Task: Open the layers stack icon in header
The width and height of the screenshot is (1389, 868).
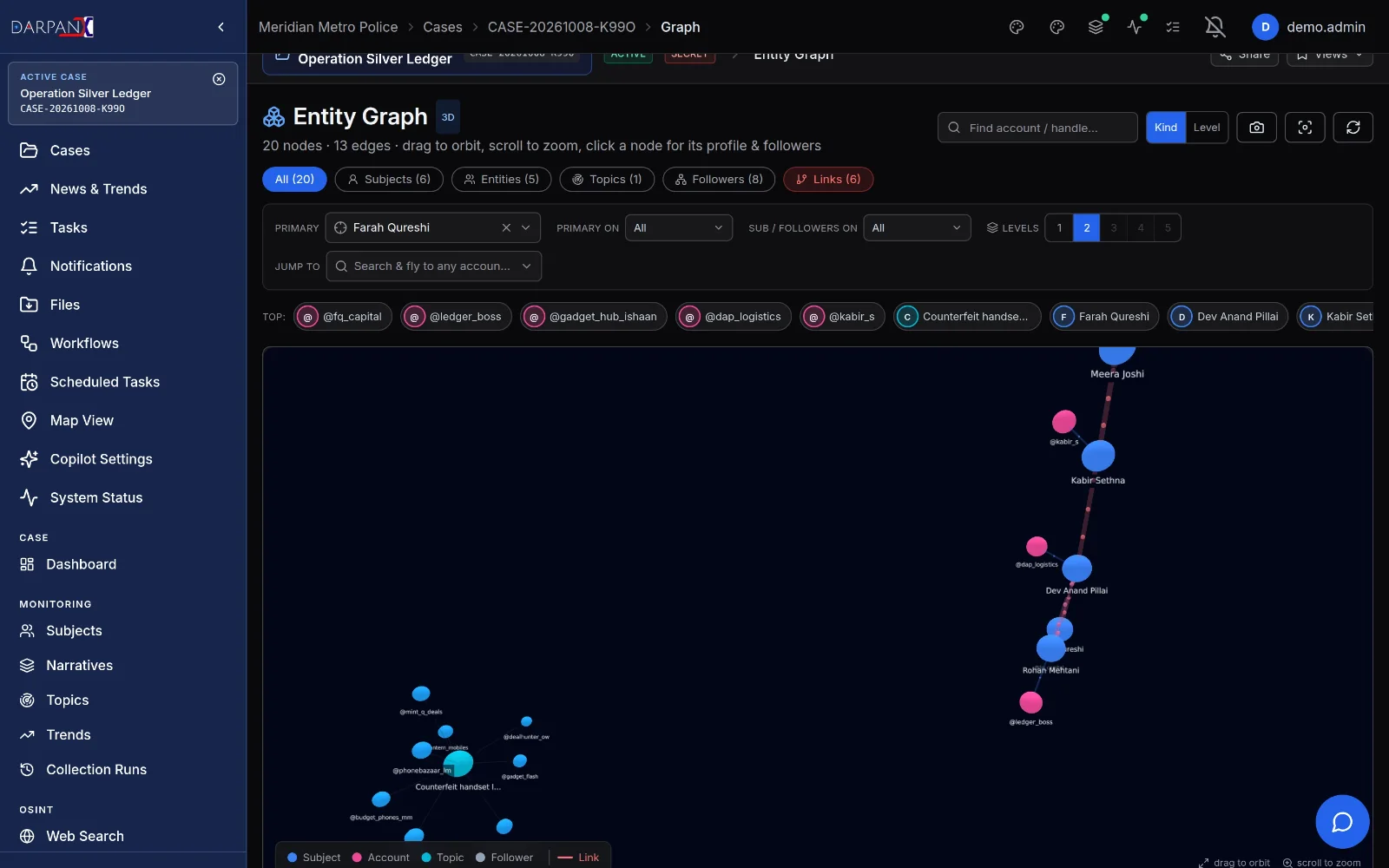Action: pos(1096,27)
